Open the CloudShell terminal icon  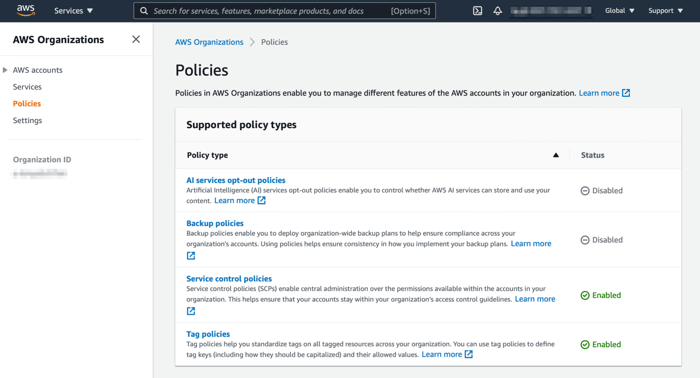coord(477,11)
